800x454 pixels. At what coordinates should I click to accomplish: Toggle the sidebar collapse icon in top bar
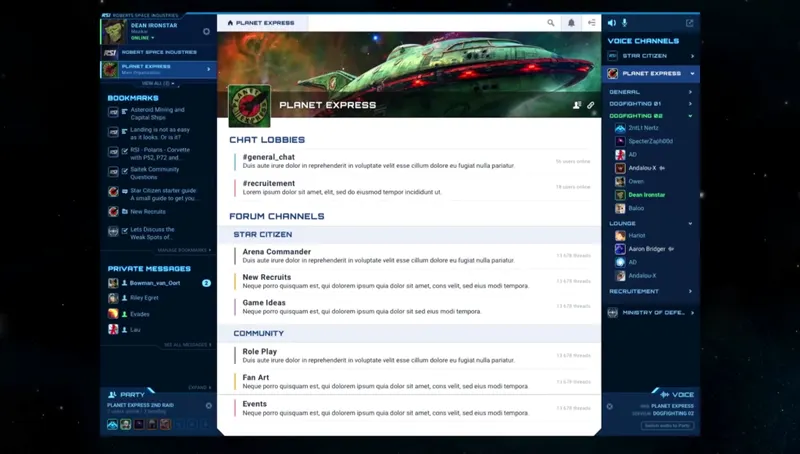pos(591,22)
